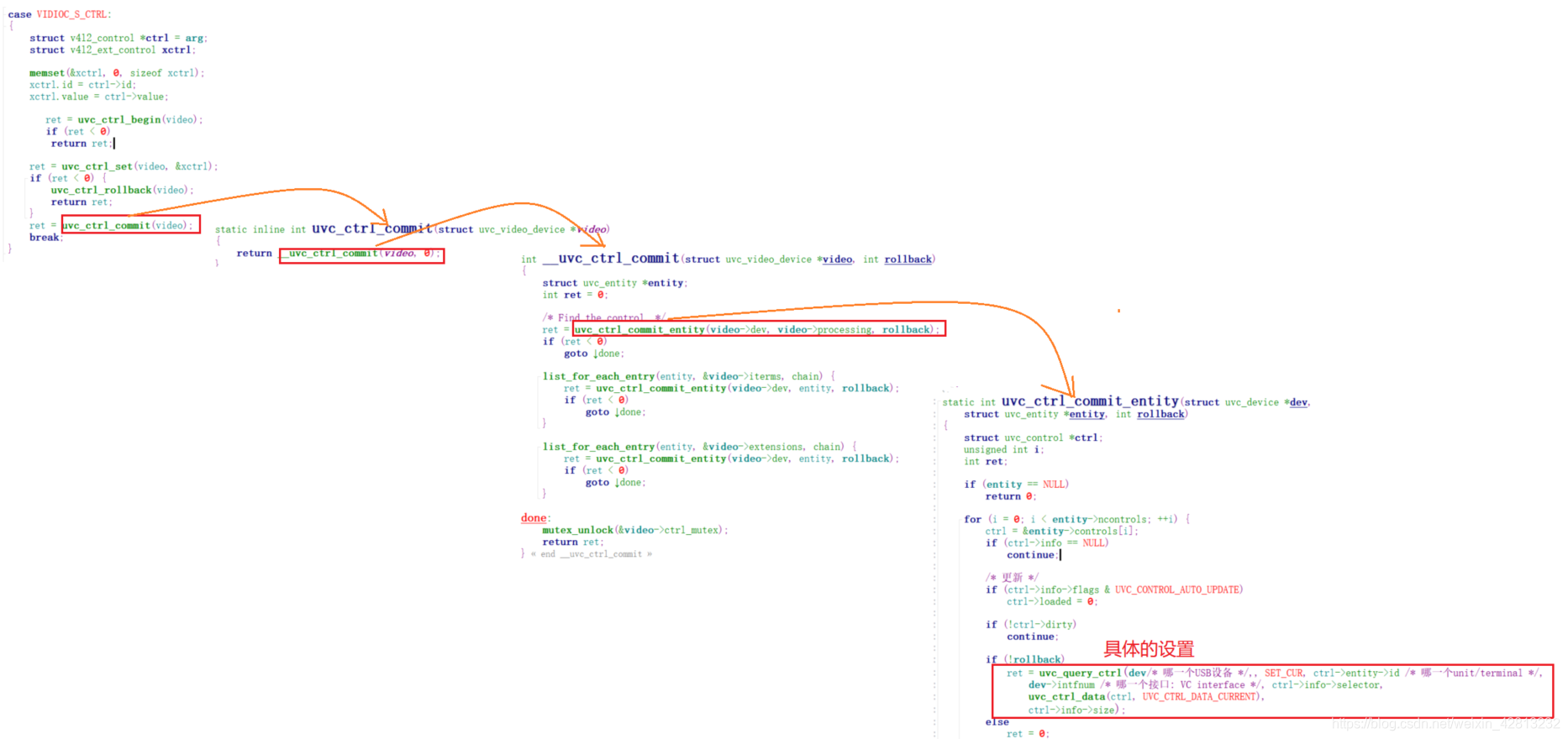Viewport: 1568px width, 739px height.
Task: Click the 'unsigned int i;' declaration
Action: [x=1004, y=449]
